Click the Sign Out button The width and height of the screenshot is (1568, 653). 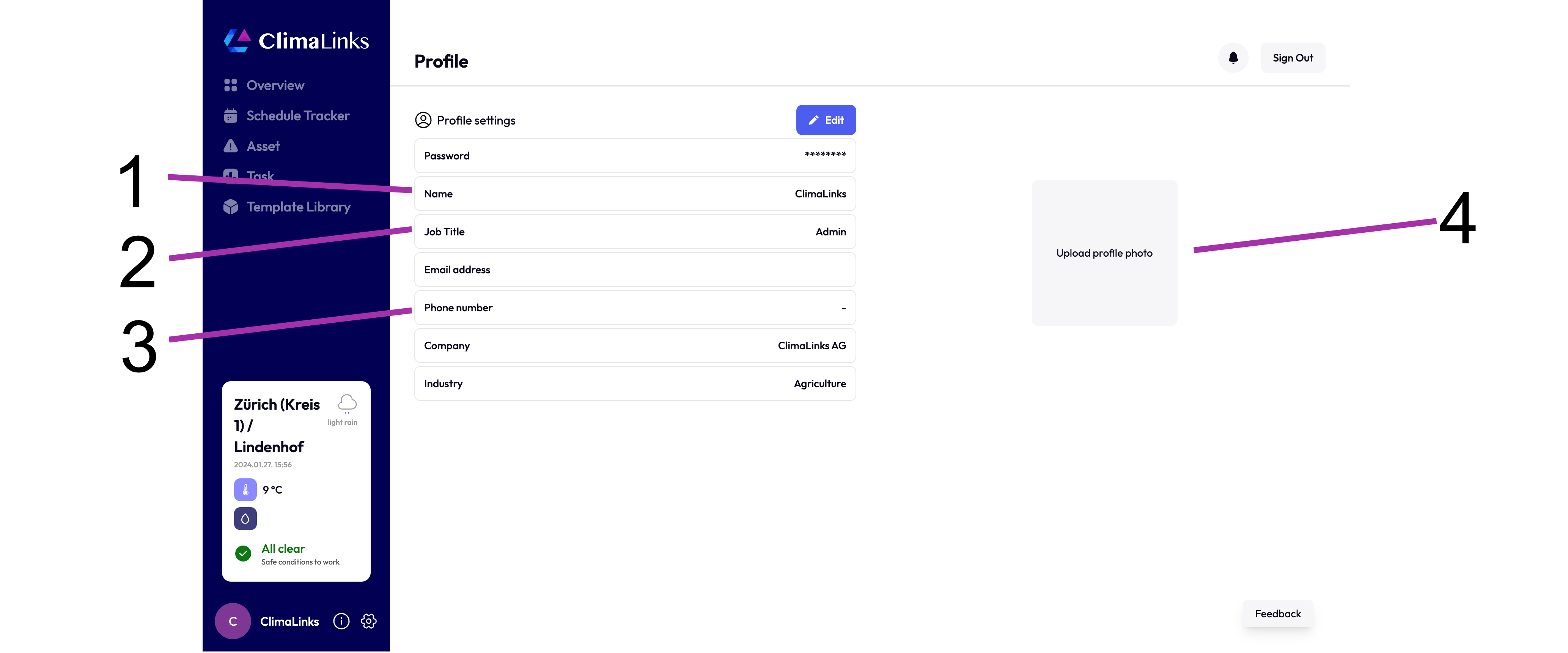click(1292, 57)
